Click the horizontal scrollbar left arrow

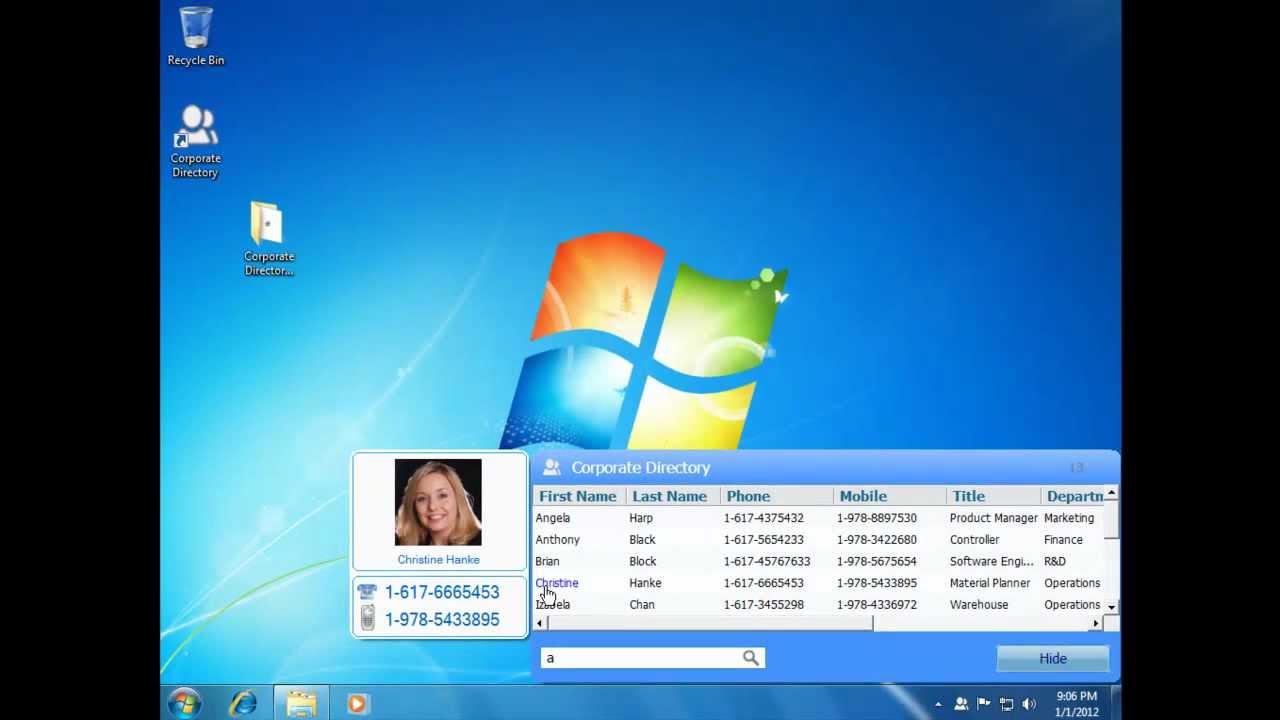coord(540,623)
